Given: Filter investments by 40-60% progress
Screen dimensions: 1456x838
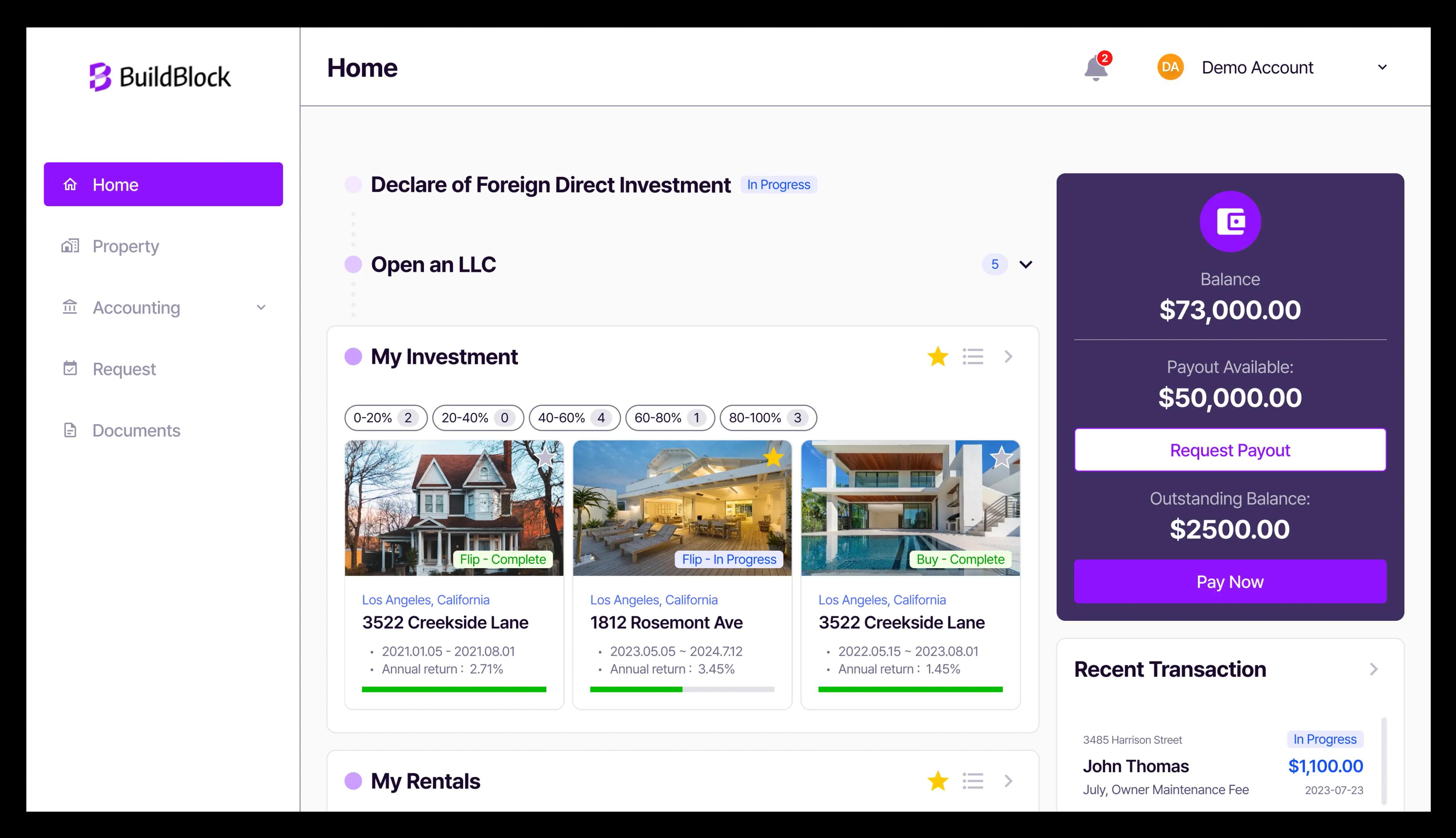Looking at the screenshot, I should coord(574,418).
